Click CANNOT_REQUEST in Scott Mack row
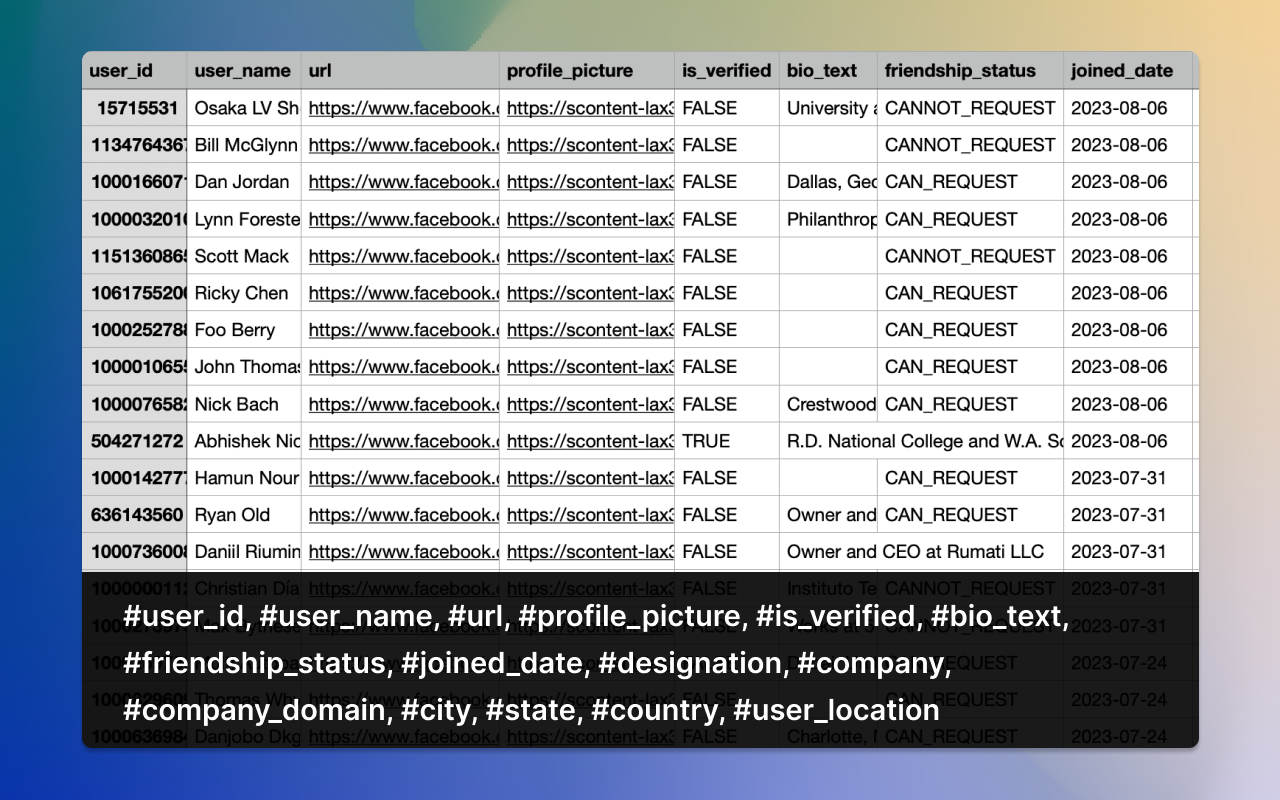This screenshot has width=1280, height=800. click(x=971, y=256)
